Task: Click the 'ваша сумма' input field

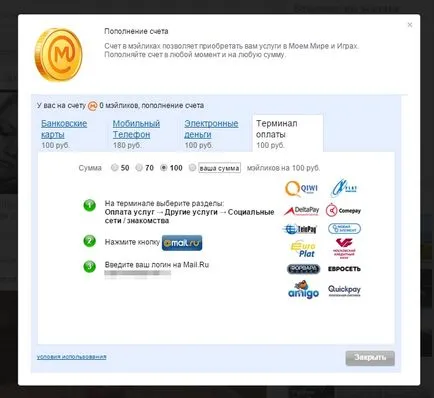Action: pyautogui.click(x=219, y=168)
